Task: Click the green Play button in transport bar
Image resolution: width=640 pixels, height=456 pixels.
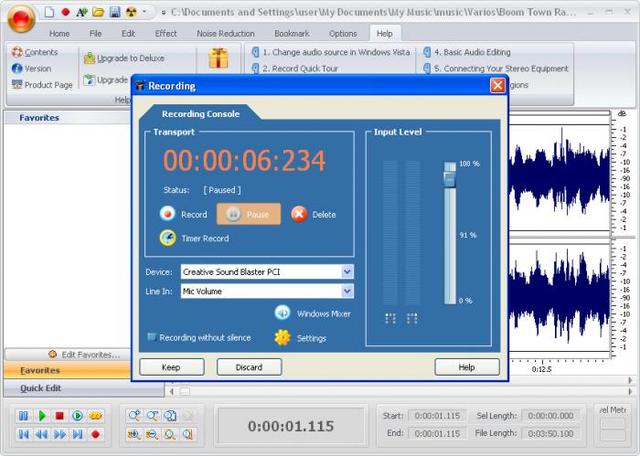Action: [x=42, y=416]
